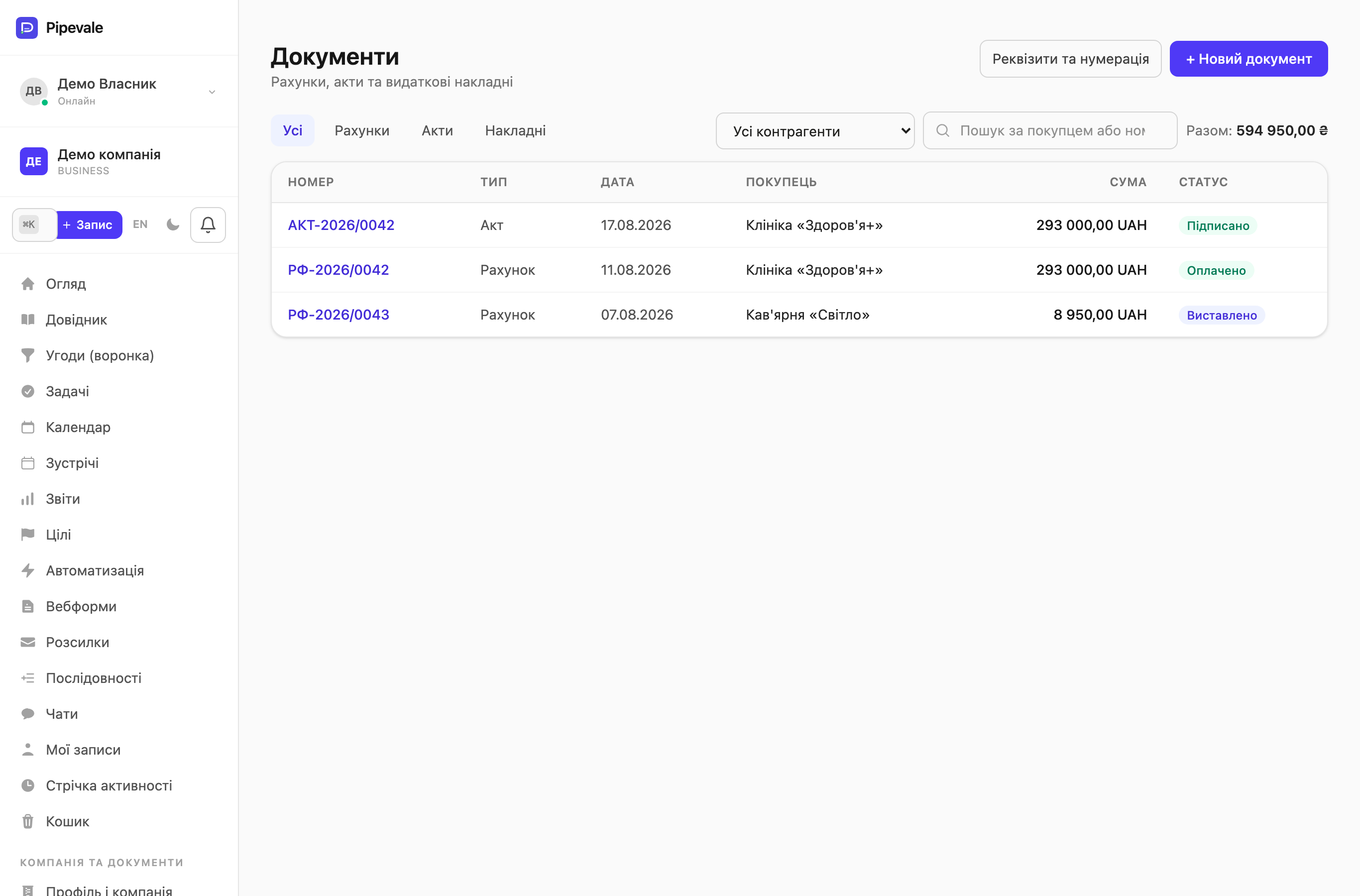Focus the buyer search field

pos(1050,131)
